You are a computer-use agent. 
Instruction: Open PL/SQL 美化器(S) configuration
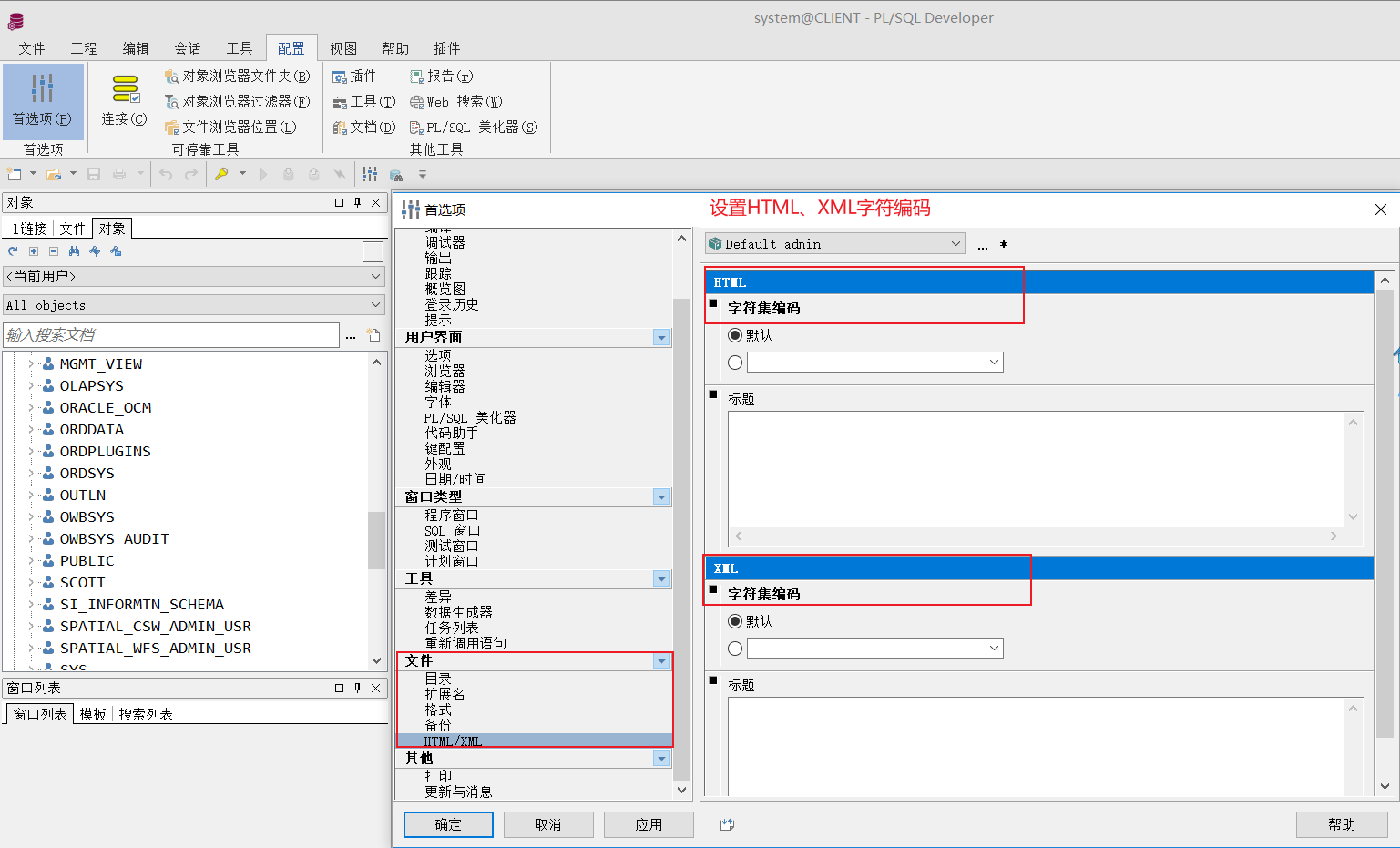coord(474,128)
